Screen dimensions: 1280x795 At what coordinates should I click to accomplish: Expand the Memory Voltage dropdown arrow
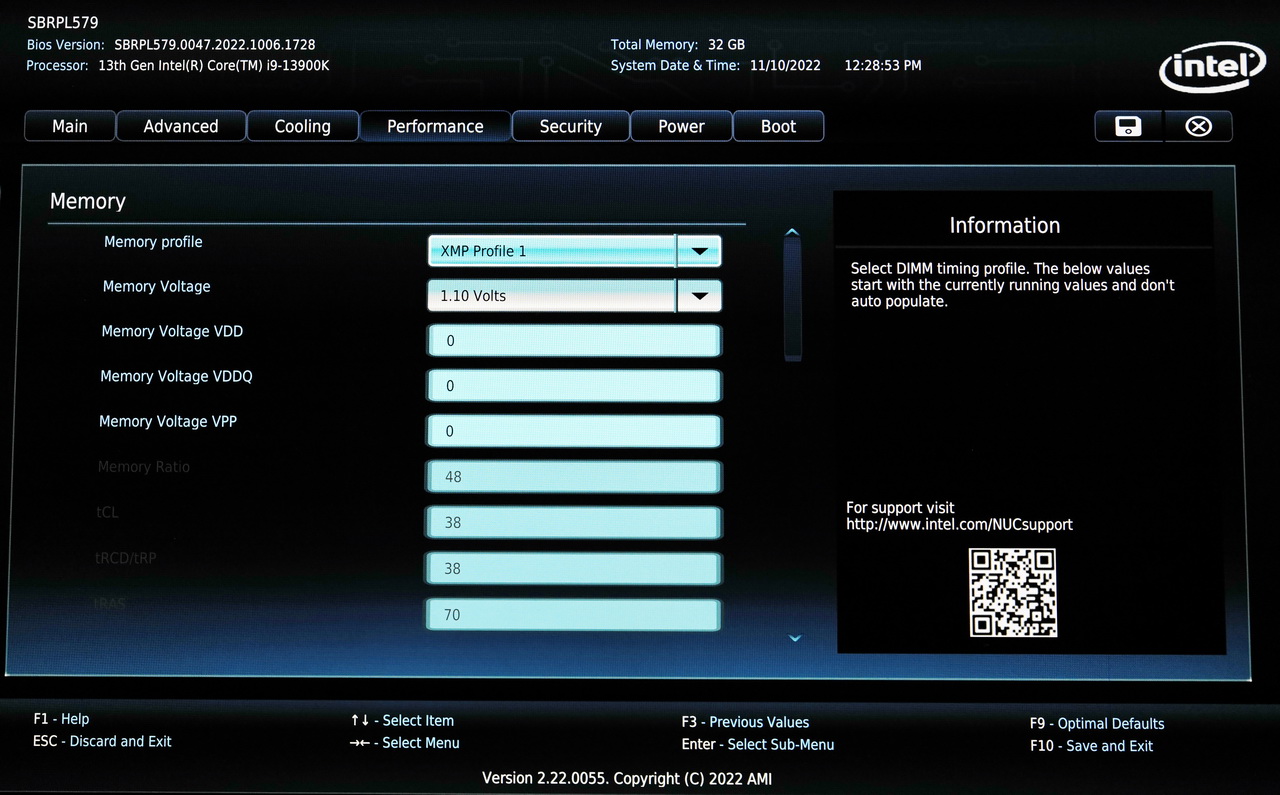[x=700, y=296]
